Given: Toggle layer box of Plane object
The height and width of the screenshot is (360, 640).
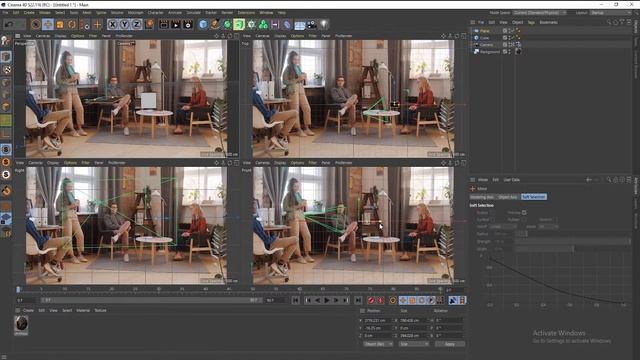Looking at the screenshot, I should coord(505,31).
